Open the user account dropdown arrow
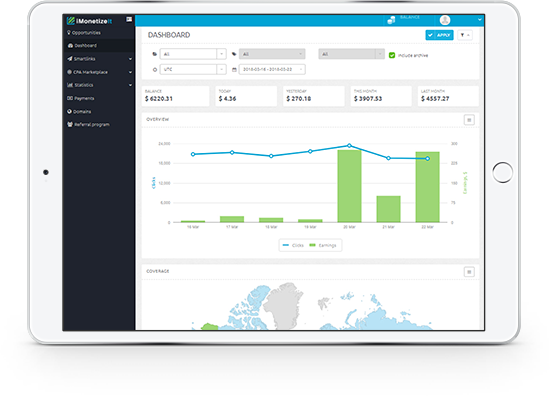Viewport: 550px width, 396px height. (479, 20)
